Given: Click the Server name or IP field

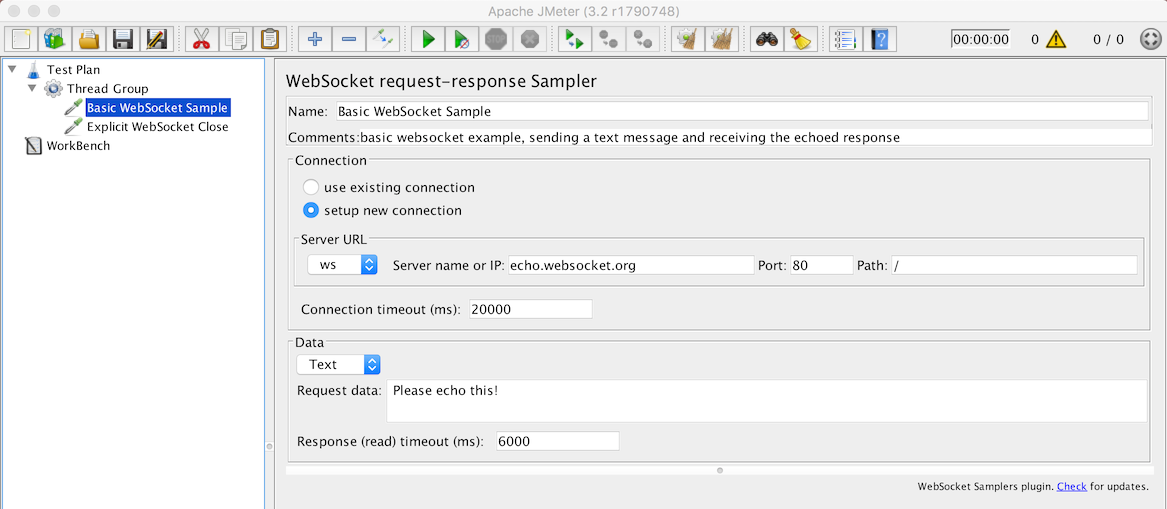Looking at the screenshot, I should point(631,265).
